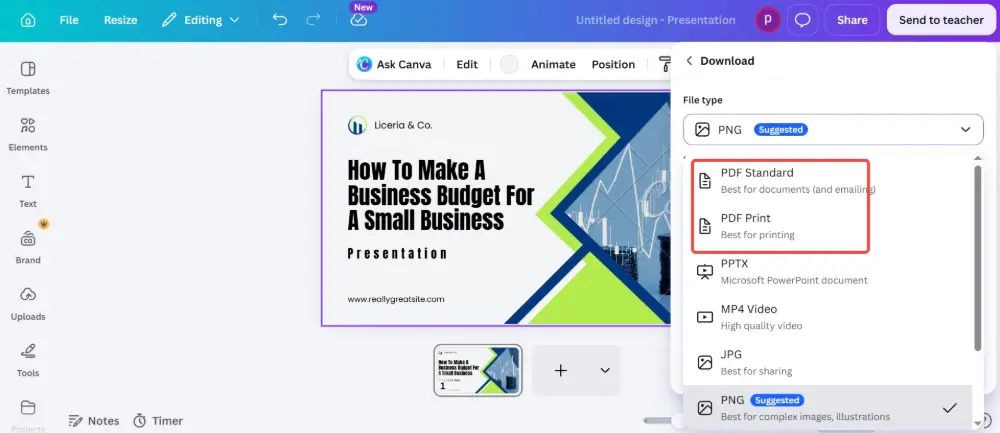This screenshot has width=1000, height=433.
Task: Click Animate in the toolbar
Action: pyautogui.click(x=553, y=64)
